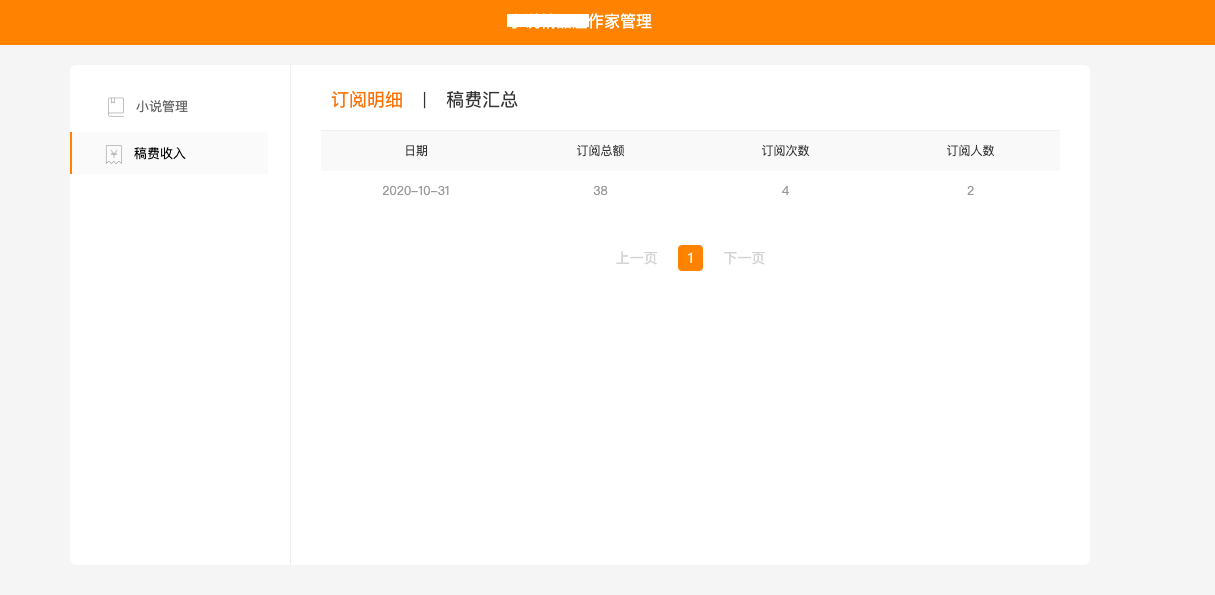Click the active orange 订阅明细 label
The width and height of the screenshot is (1215, 595).
[x=368, y=100]
